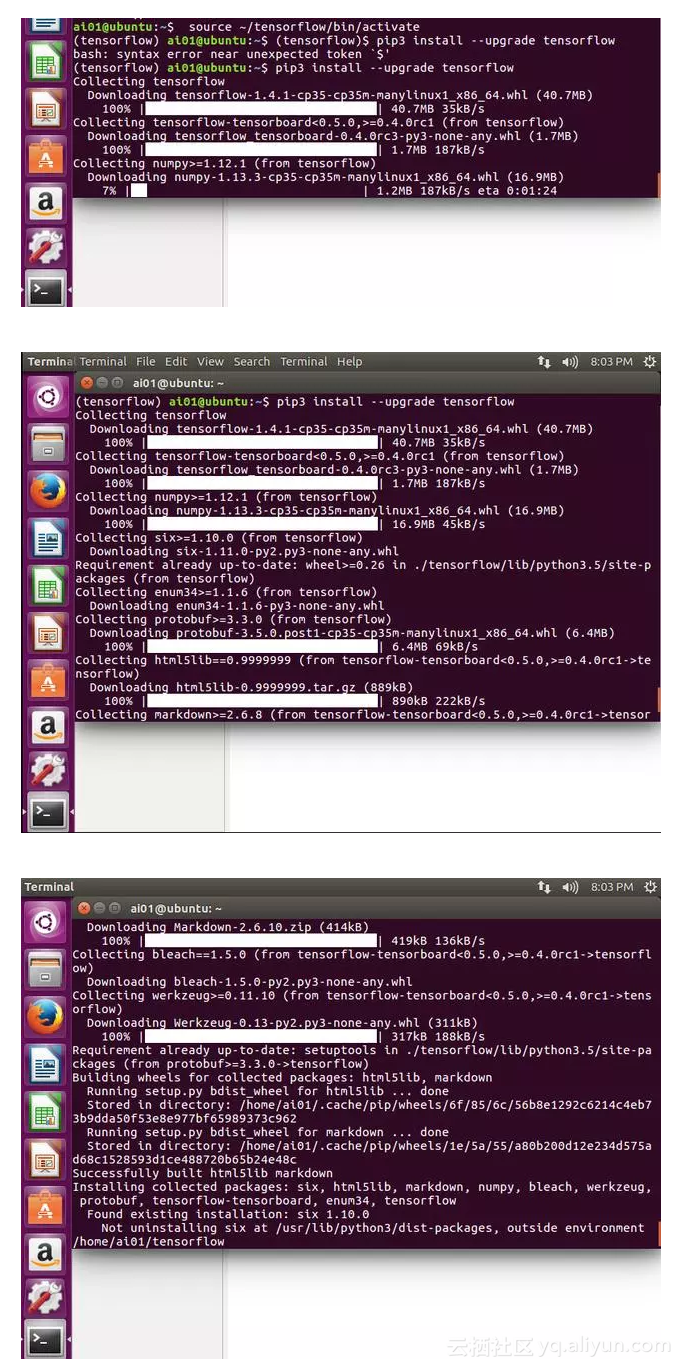Open Ubuntu Software in the bottom screenshot's launcher
This screenshot has height=1368, width=682.
point(45,1205)
